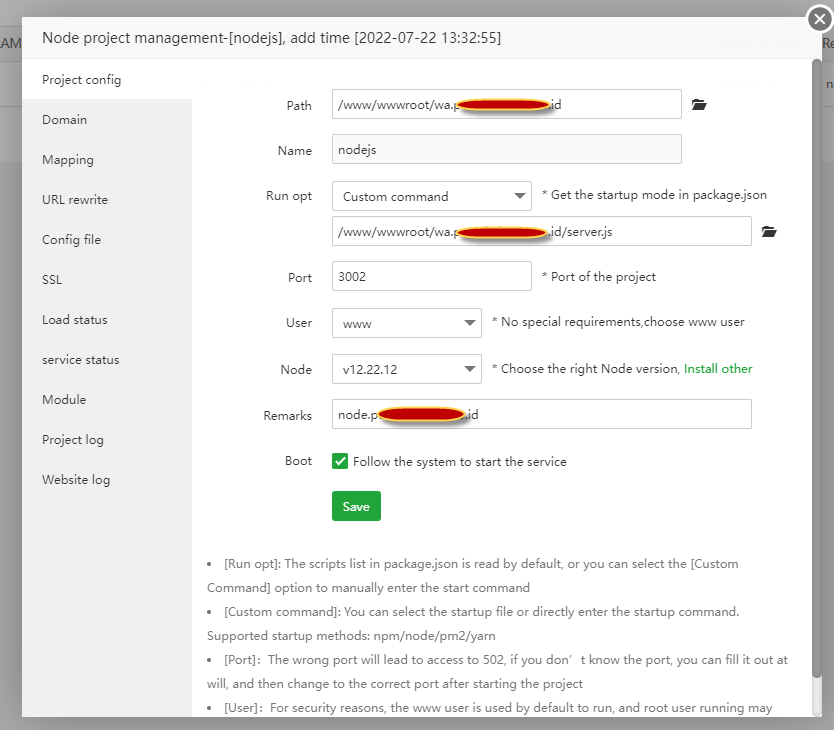Click folder icon beside startup command field
The image size is (834, 730).
pos(769,231)
